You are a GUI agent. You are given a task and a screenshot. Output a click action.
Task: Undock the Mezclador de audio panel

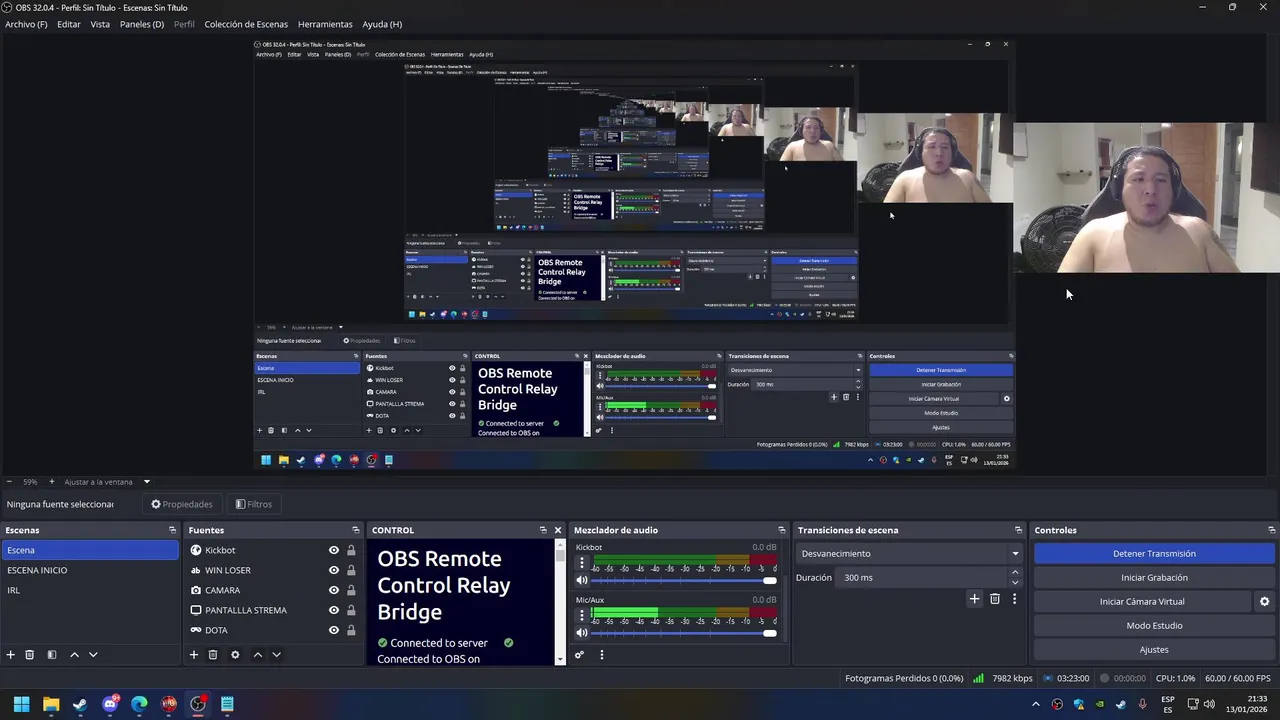click(x=781, y=530)
